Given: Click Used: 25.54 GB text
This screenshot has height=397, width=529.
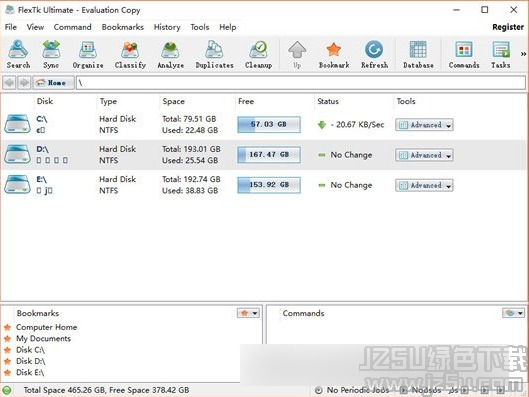Looking at the screenshot, I should 190,161.
